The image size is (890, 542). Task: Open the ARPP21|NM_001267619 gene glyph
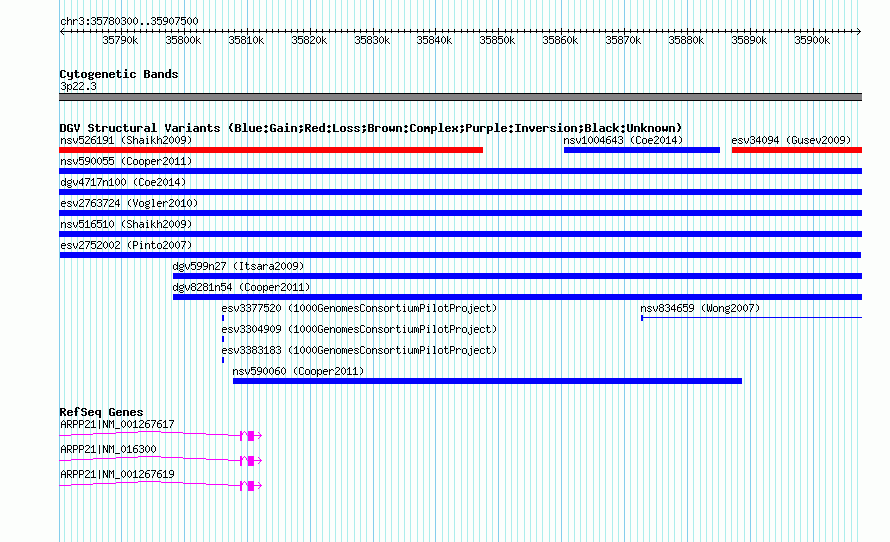click(x=161, y=485)
